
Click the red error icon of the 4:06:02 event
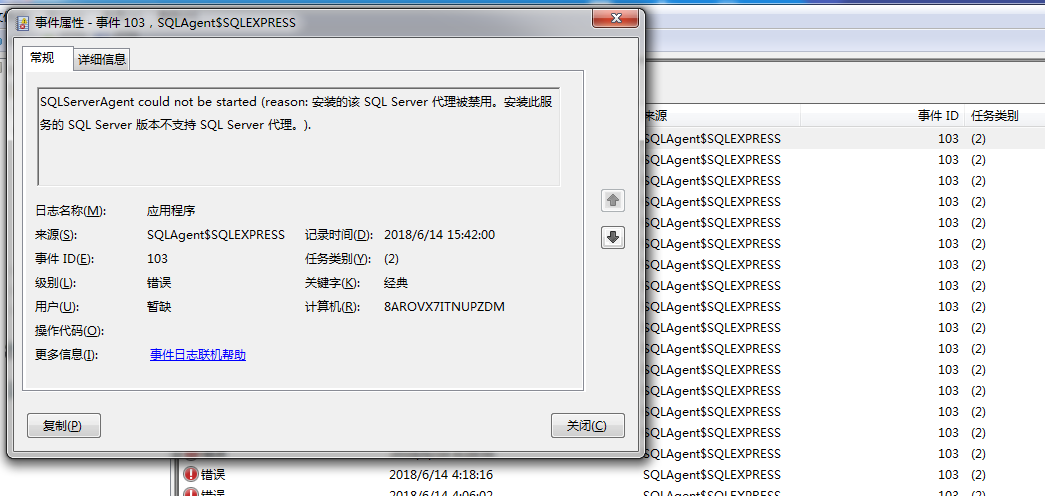[191, 493]
